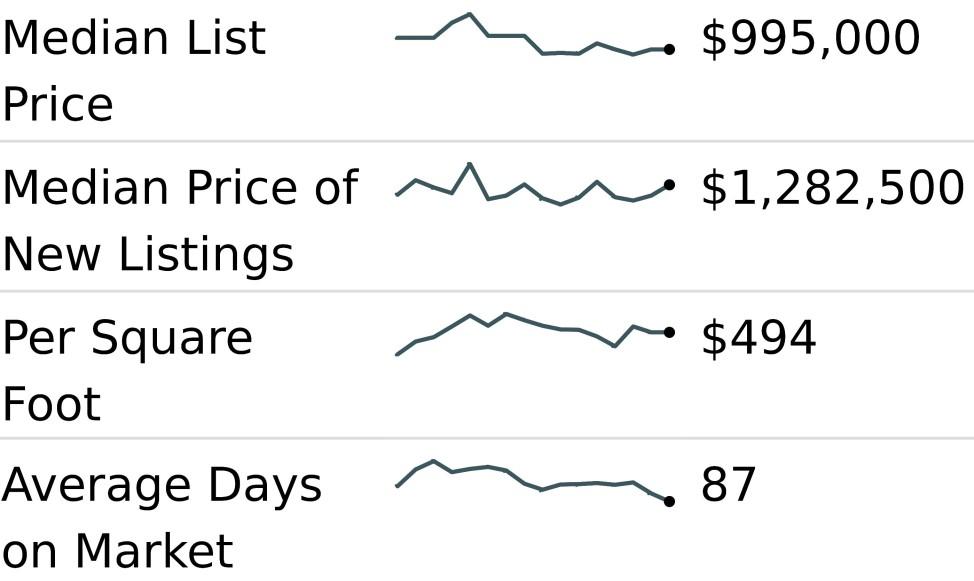The width and height of the screenshot is (974, 581).
Task: Click the end dot of New Listings sparkline
Action: click(x=669, y=185)
